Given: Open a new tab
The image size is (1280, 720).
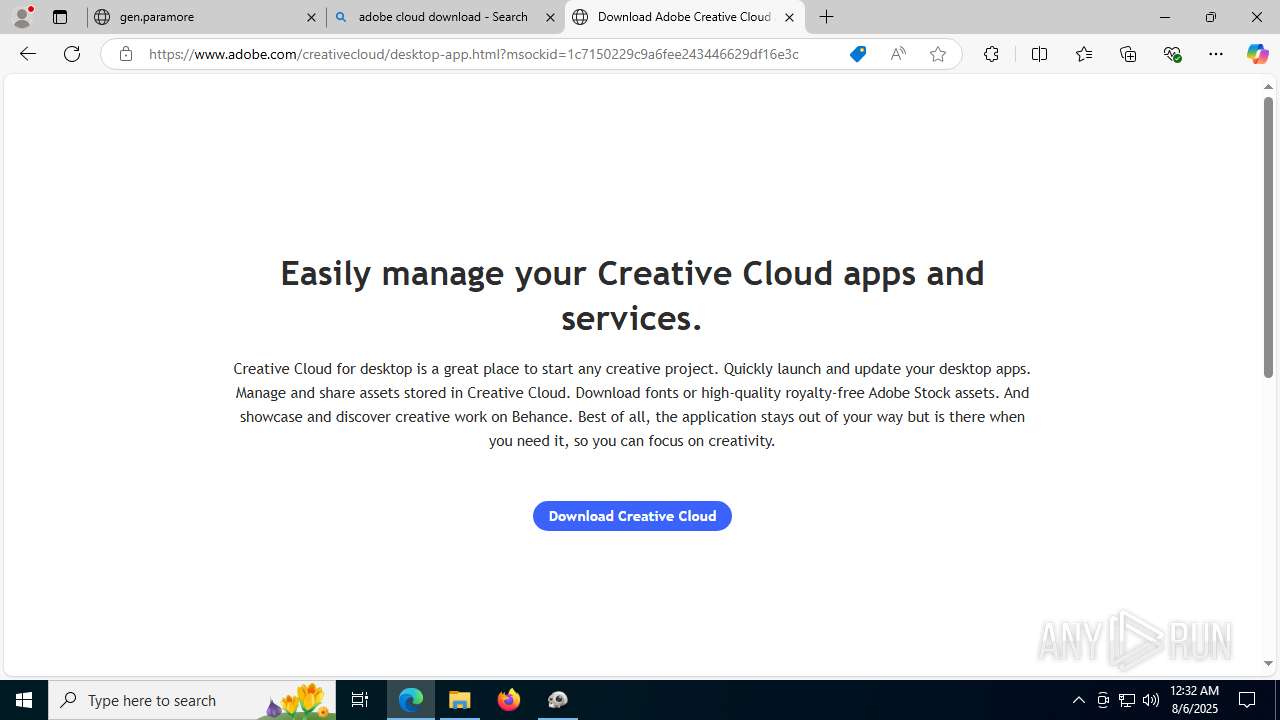Looking at the screenshot, I should (x=827, y=17).
